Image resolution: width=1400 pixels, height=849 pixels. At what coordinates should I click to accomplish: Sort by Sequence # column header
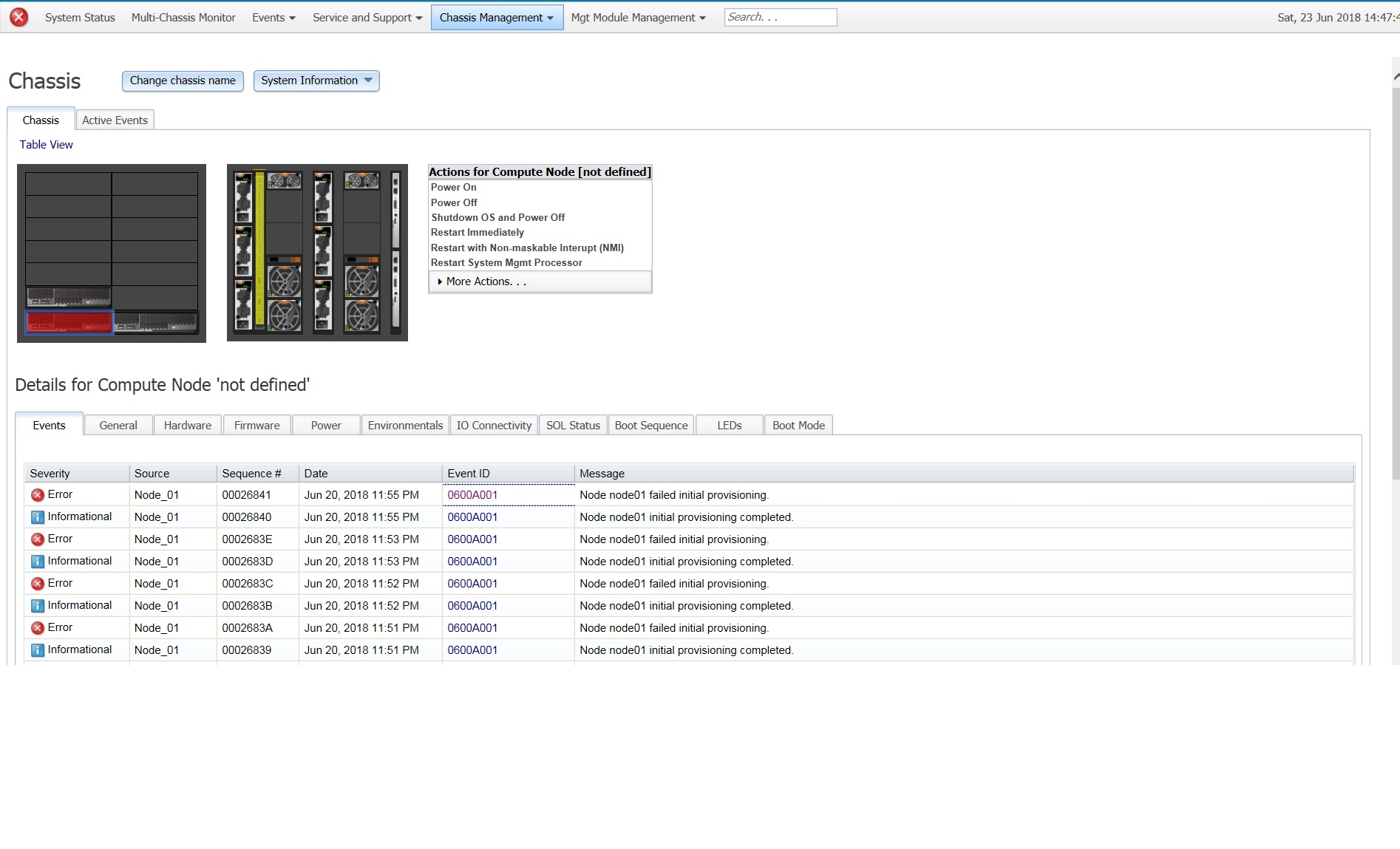tap(258, 473)
